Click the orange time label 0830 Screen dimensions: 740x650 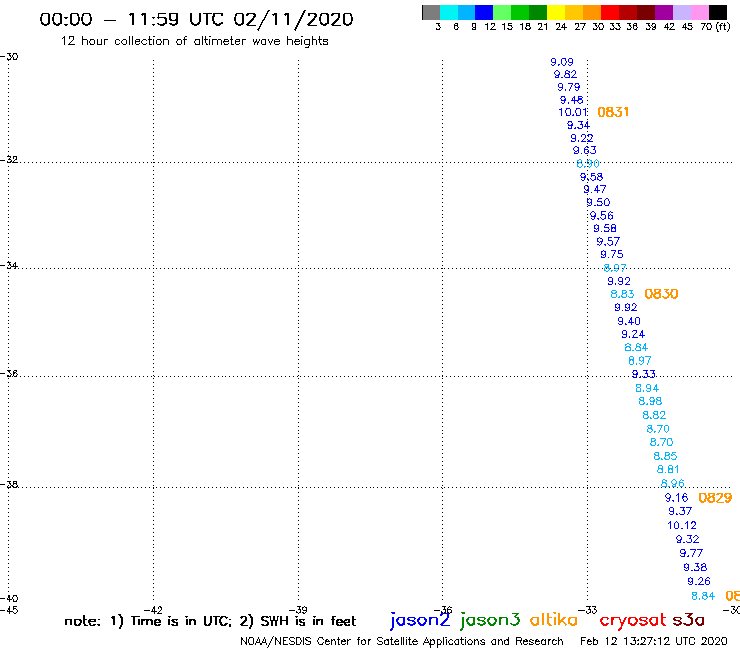[661, 294]
